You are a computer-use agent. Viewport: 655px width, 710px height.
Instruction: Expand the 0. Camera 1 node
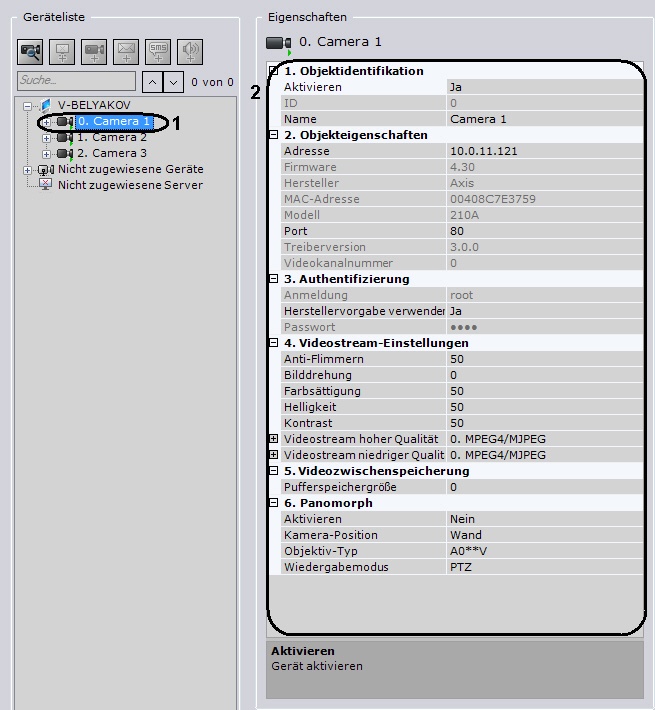pos(46,122)
